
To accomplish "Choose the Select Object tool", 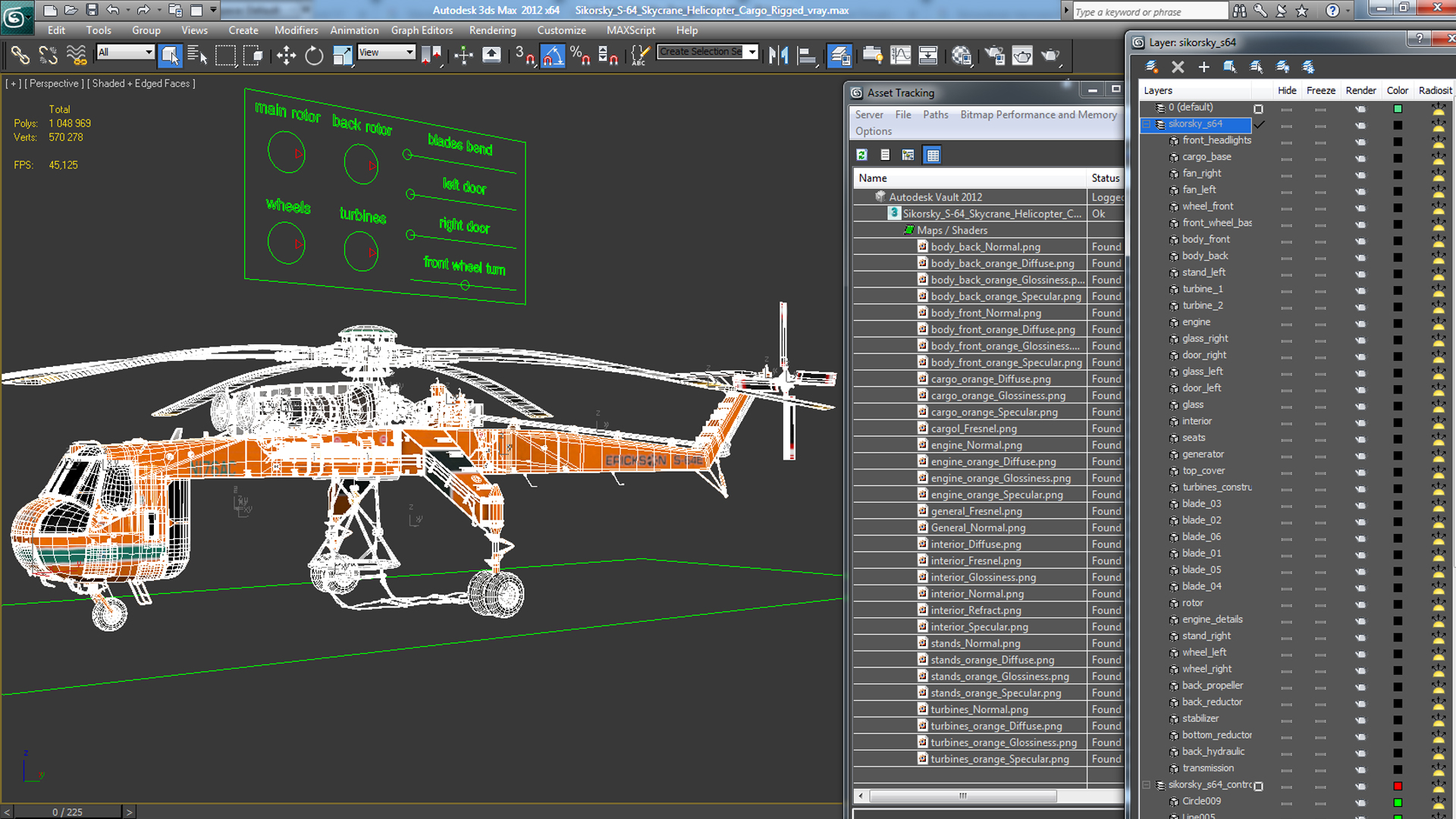I will pyautogui.click(x=170, y=55).
